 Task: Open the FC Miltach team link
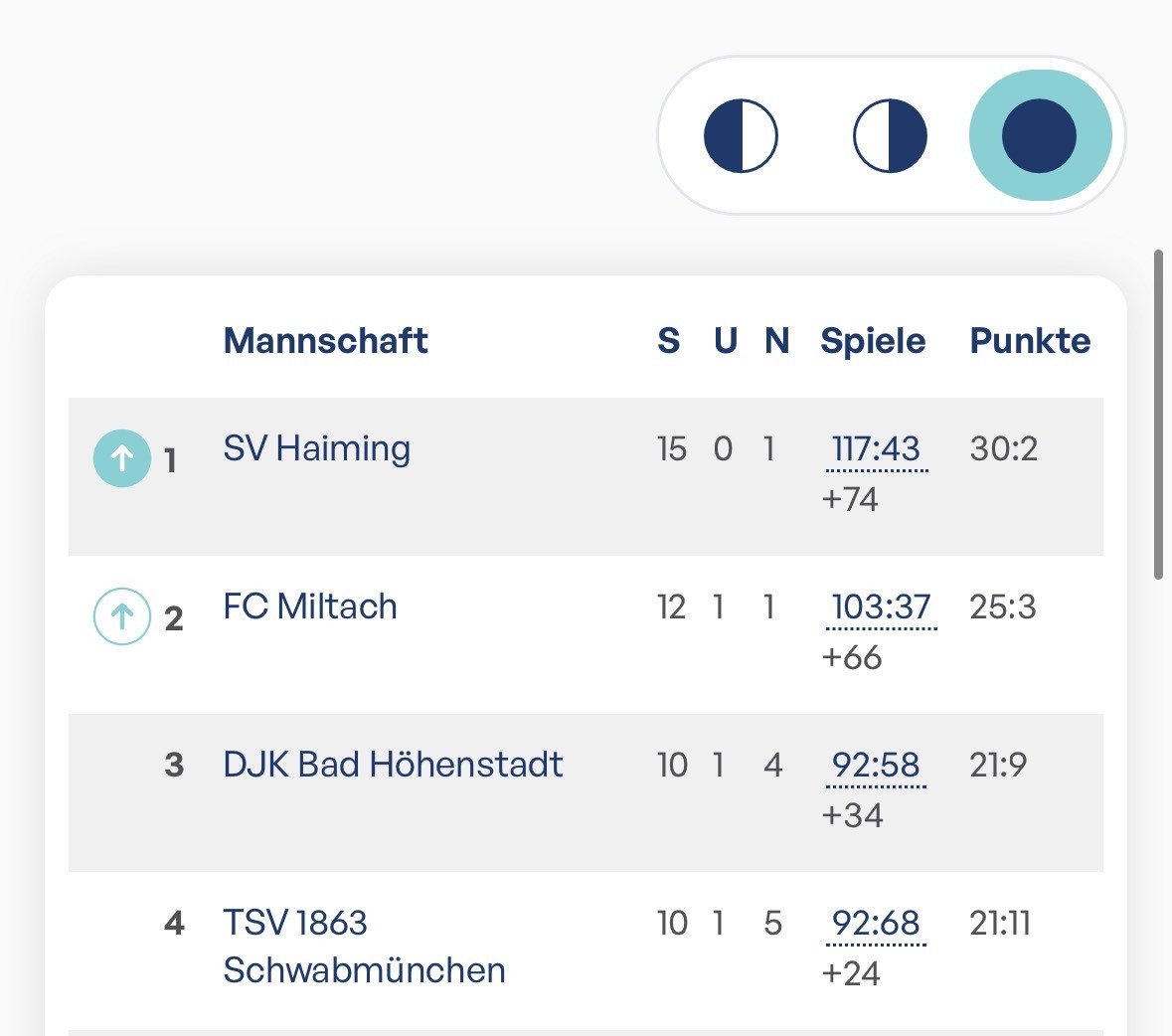point(310,606)
